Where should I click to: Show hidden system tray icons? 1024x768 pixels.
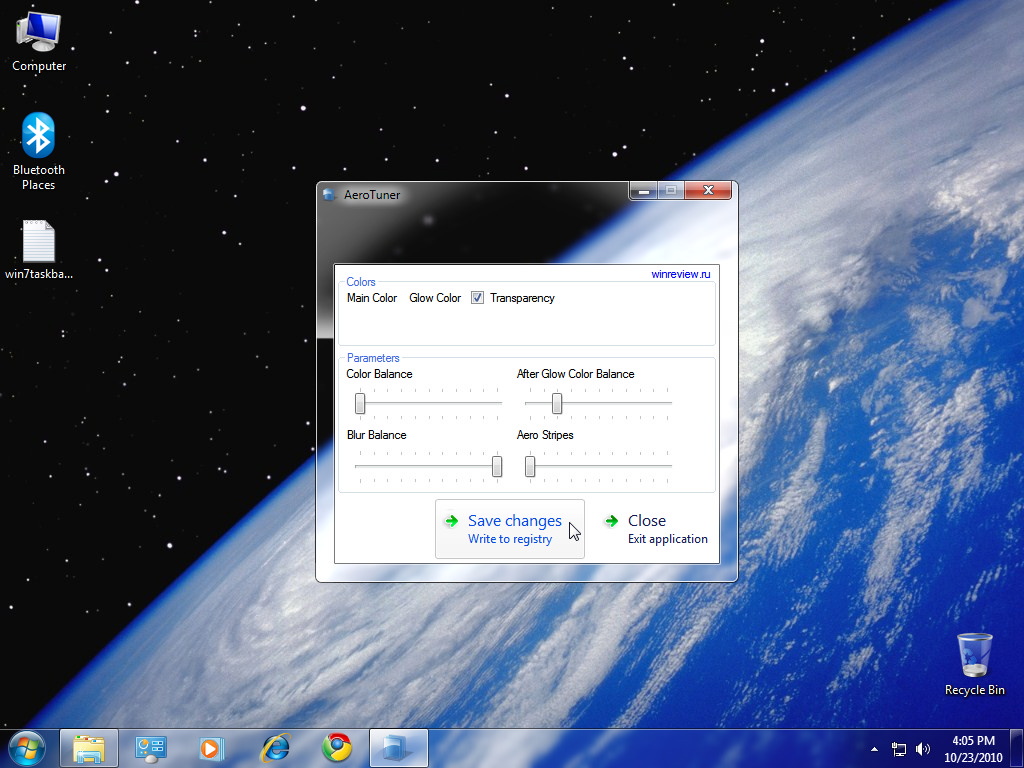(875, 749)
